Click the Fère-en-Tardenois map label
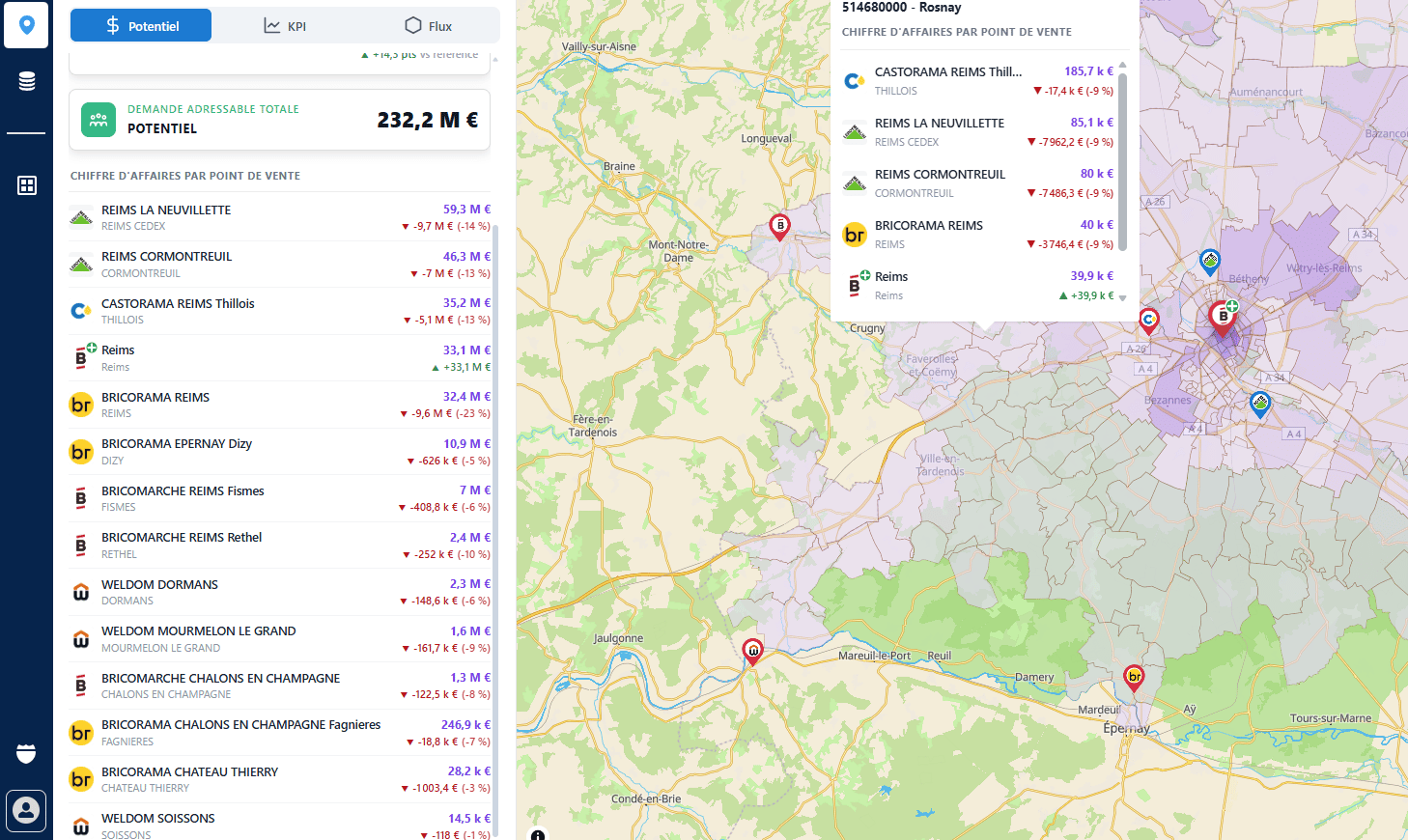Image resolution: width=1408 pixels, height=840 pixels. (x=593, y=426)
